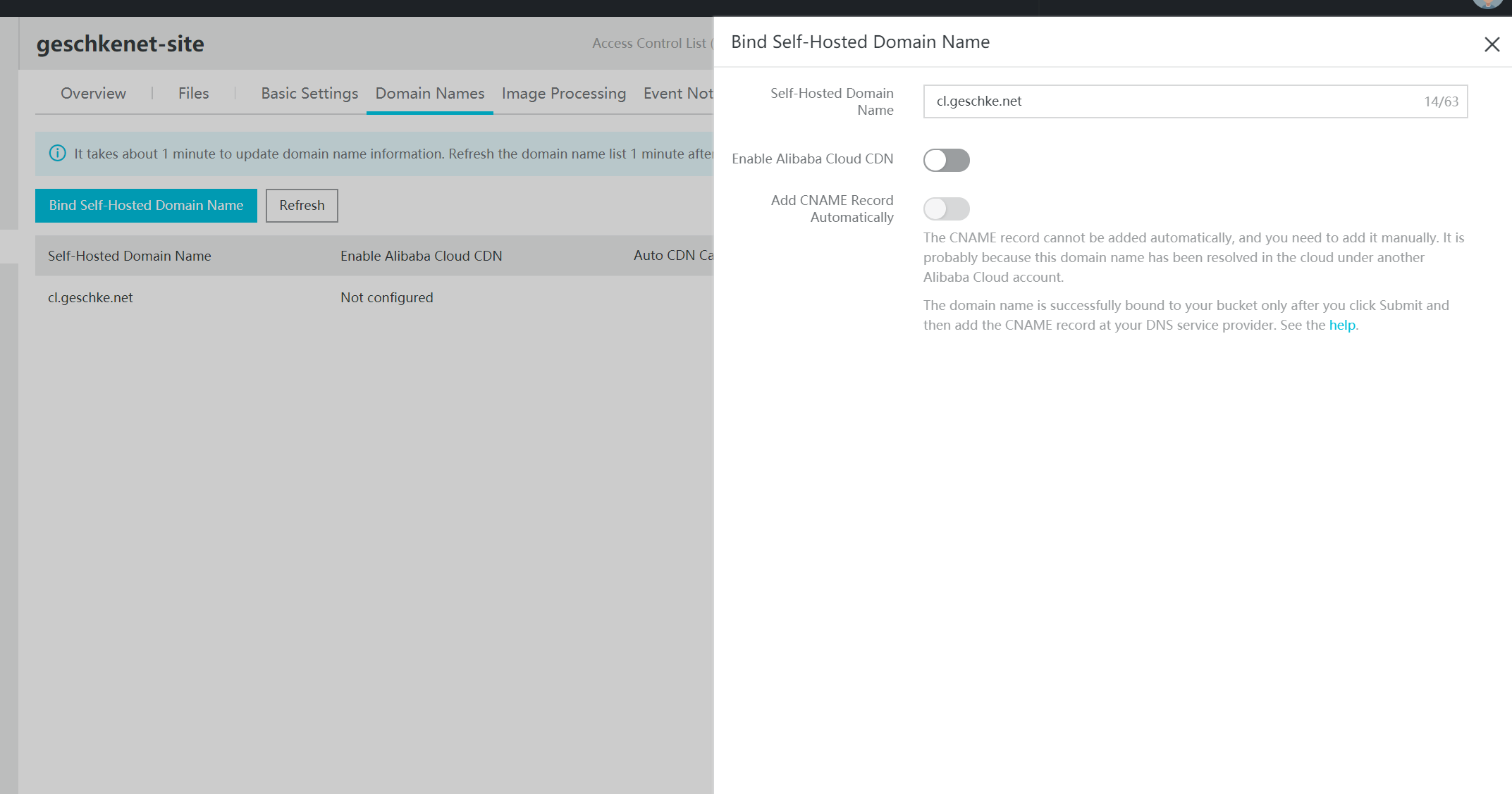Viewport: 1512px width, 794px height.
Task: Click the geschkenet-site bucket title
Action: tap(121, 44)
